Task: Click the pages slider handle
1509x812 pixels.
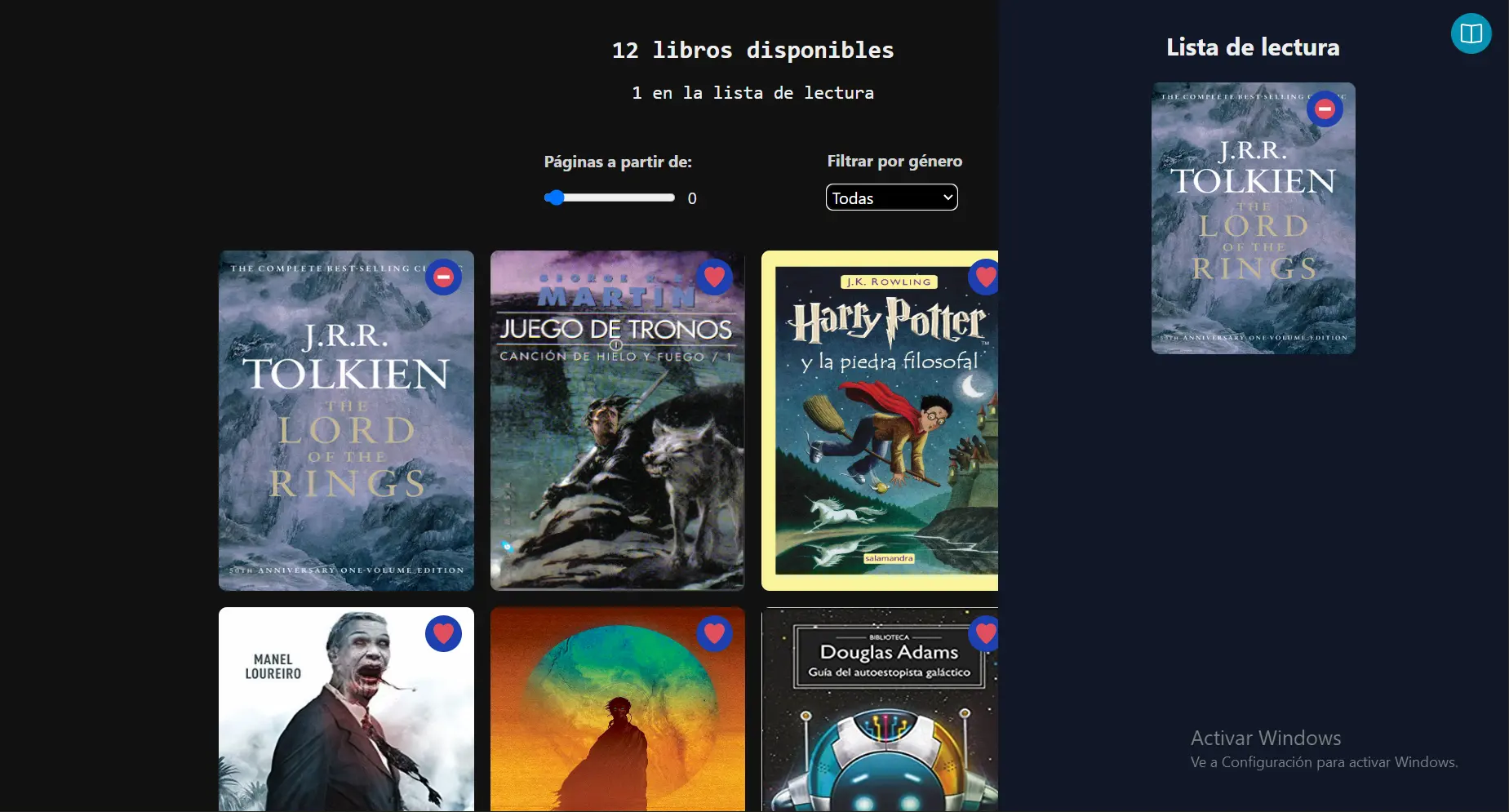Action: click(555, 197)
